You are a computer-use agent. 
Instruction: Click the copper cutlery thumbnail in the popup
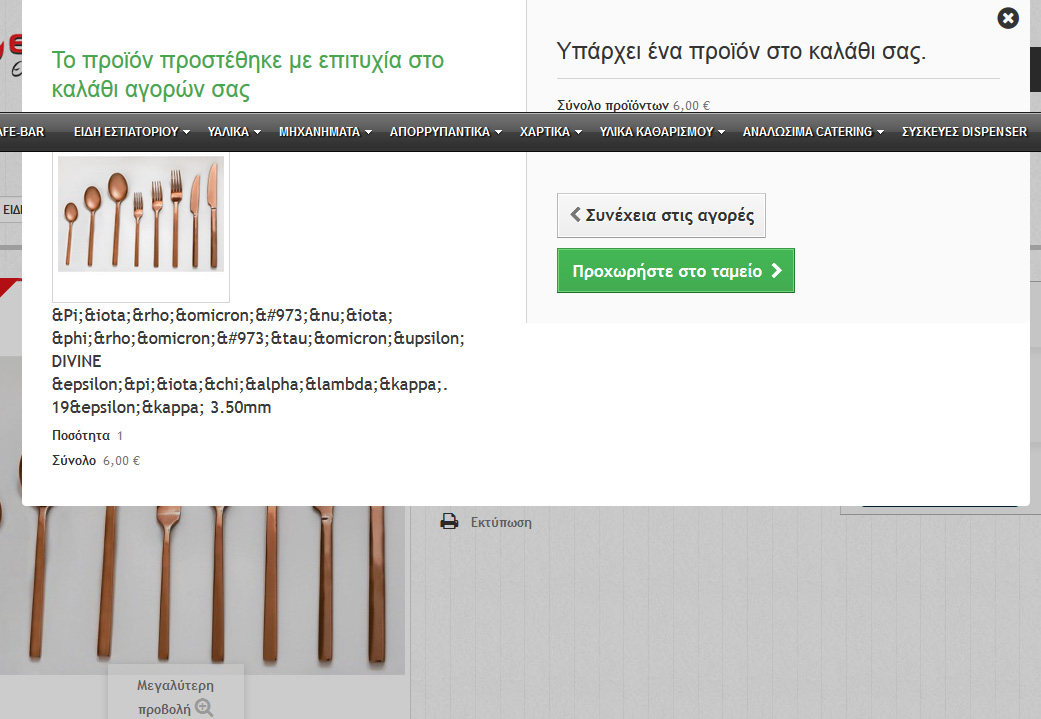[x=141, y=214]
